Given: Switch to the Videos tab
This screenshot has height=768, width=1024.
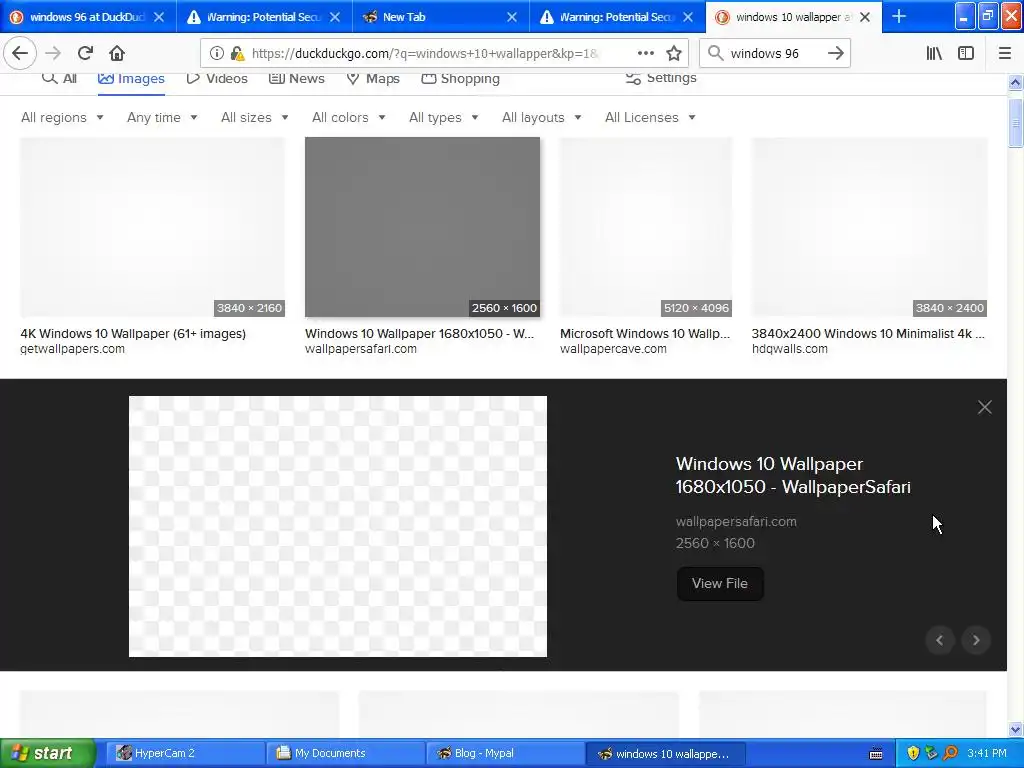Looking at the screenshot, I should pyautogui.click(x=217, y=78).
